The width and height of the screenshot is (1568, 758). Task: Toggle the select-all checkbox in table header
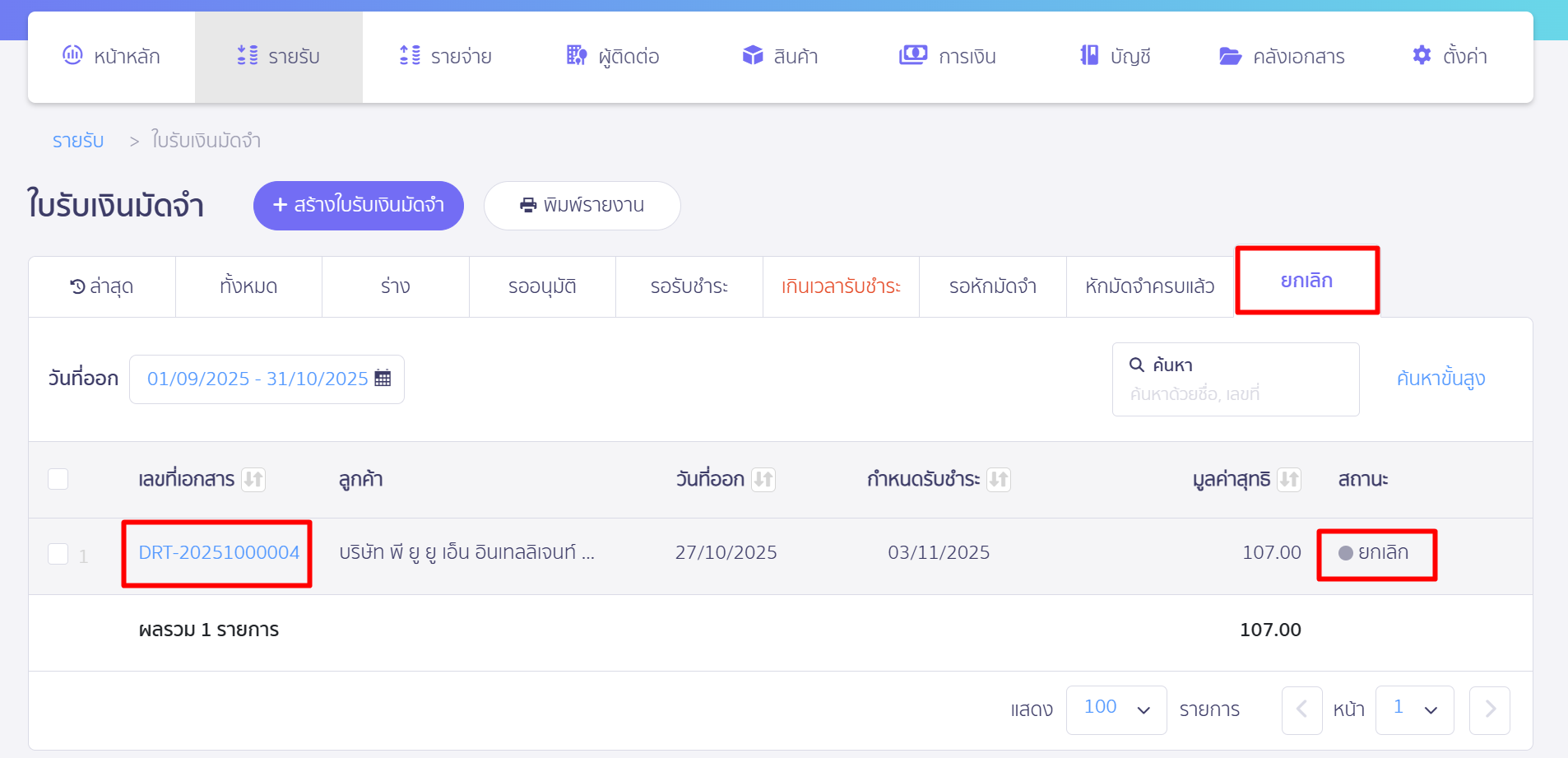click(58, 478)
